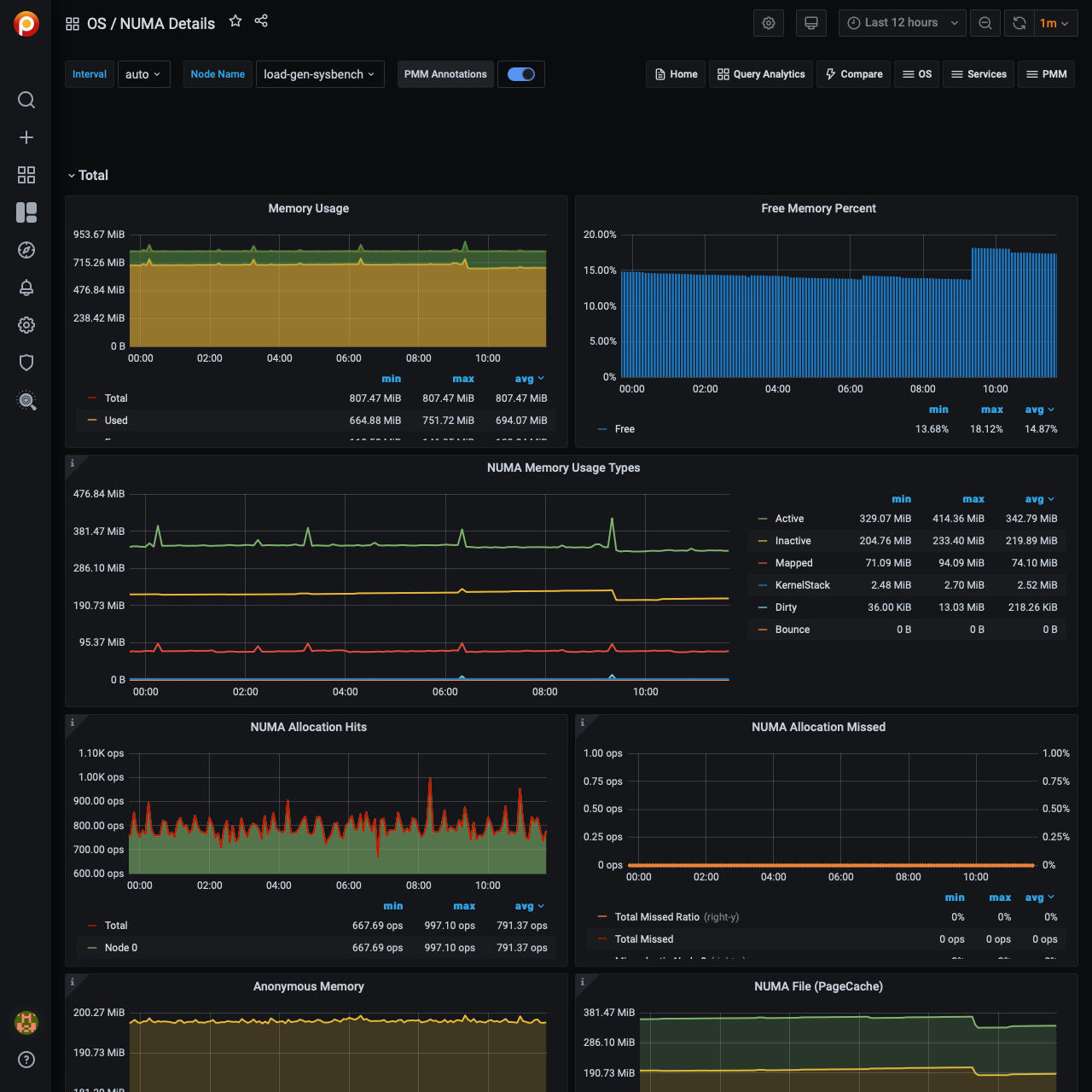Click the Home link button
This screenshot has width=1092, height=1092.
pos(676,74)
